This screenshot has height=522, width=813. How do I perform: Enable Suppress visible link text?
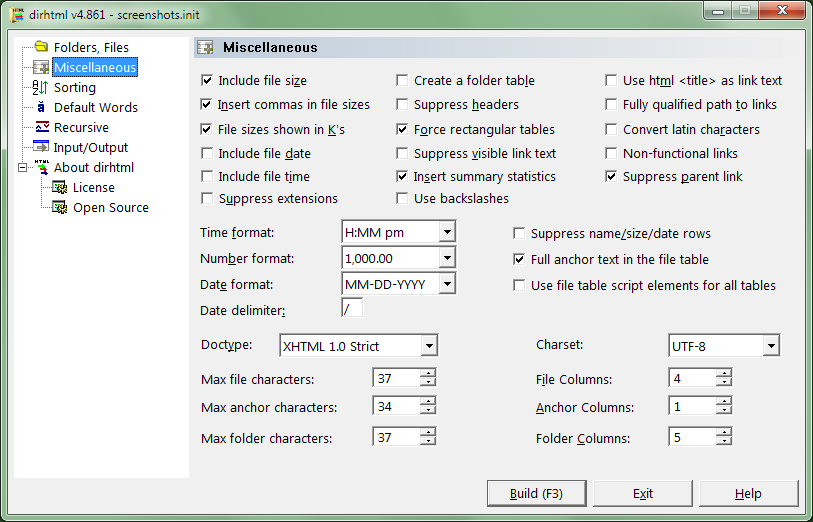coord(402,153)
